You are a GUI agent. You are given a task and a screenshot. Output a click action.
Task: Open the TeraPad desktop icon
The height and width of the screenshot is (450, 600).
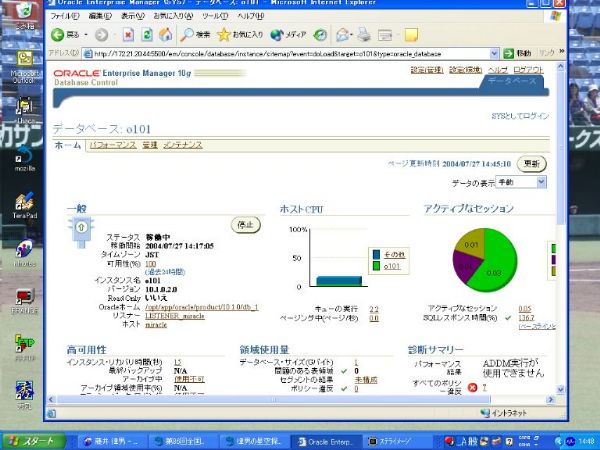25,205
